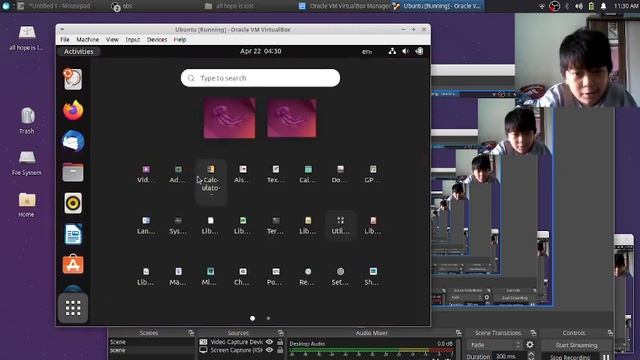Click the Show Applications grid button
Screen dimensions: 640x360
coord(73,308)
